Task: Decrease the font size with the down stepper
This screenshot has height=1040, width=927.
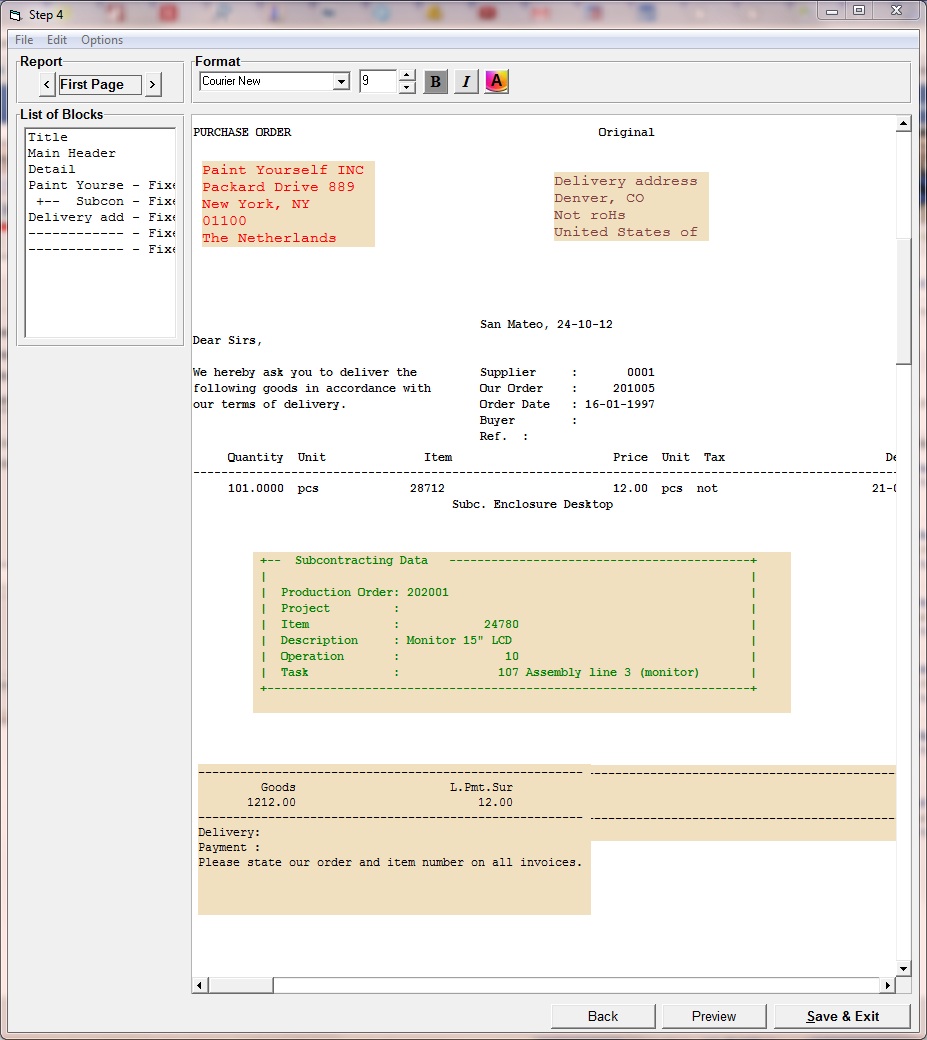Action: click(x=406, y=87)
